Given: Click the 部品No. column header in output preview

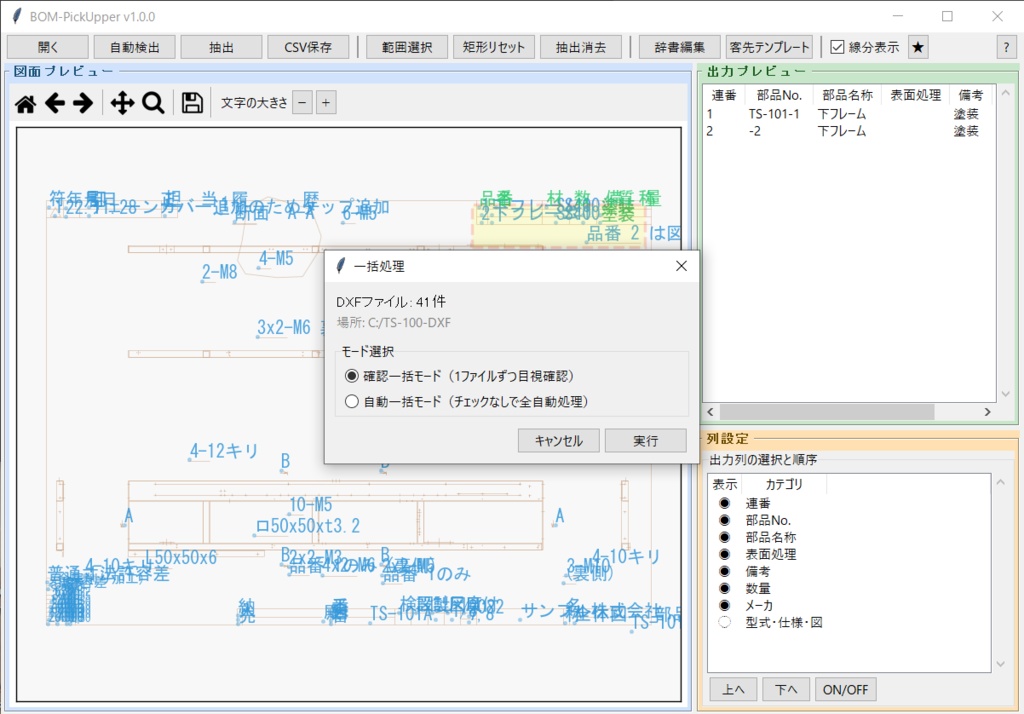Looking at the screenshot, I should [x=778, y=95].
